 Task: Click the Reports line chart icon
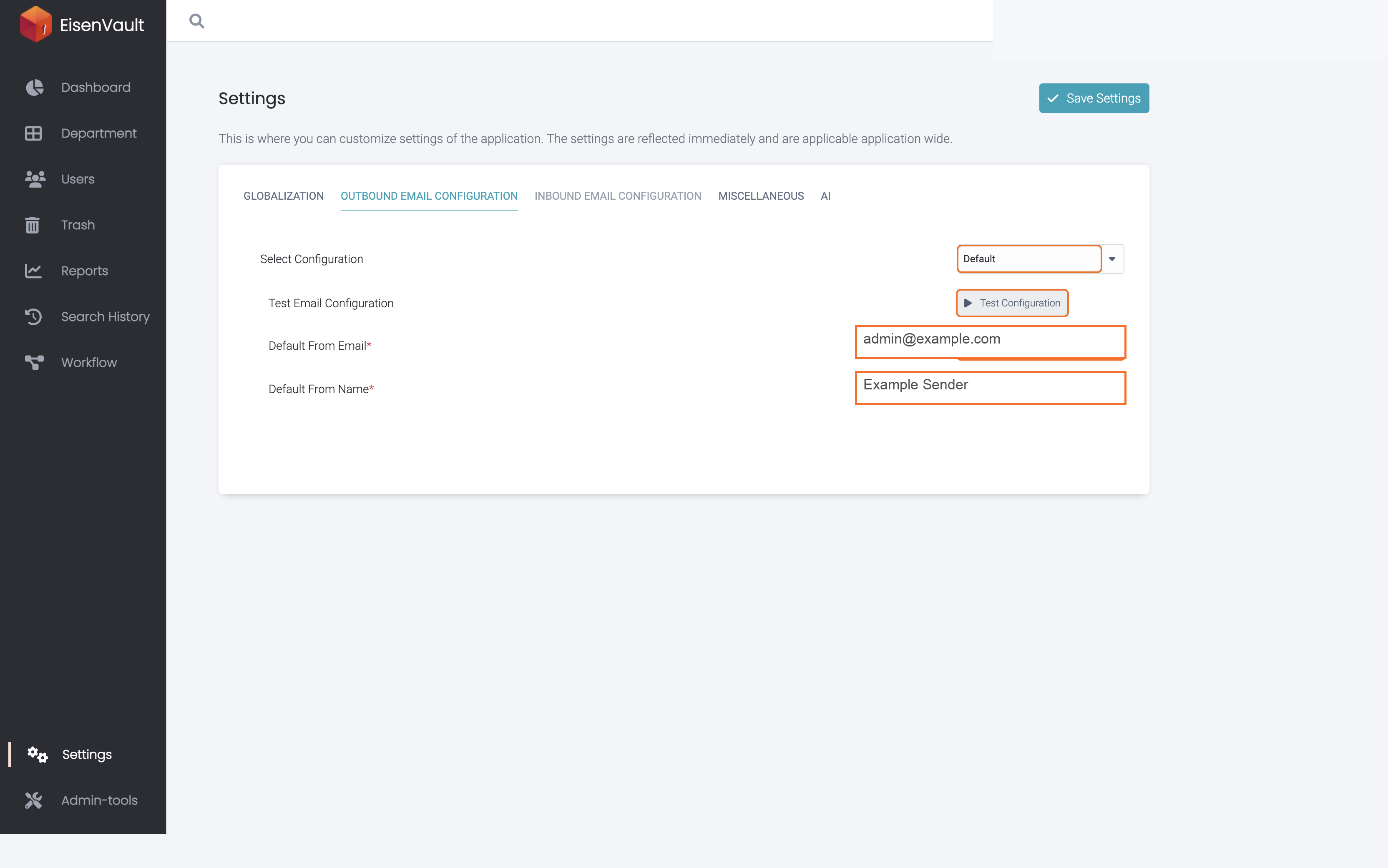(x=33, y=271)
